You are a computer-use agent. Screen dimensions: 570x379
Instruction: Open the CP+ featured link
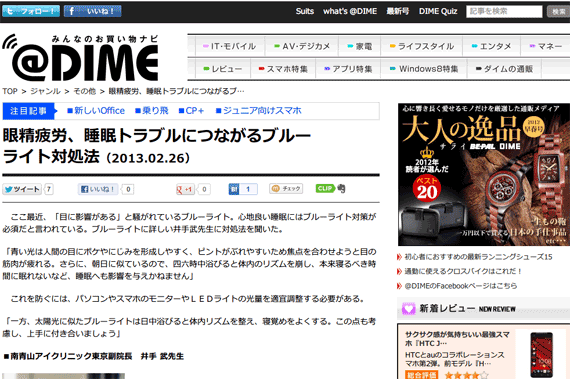(x=191, y=111)
